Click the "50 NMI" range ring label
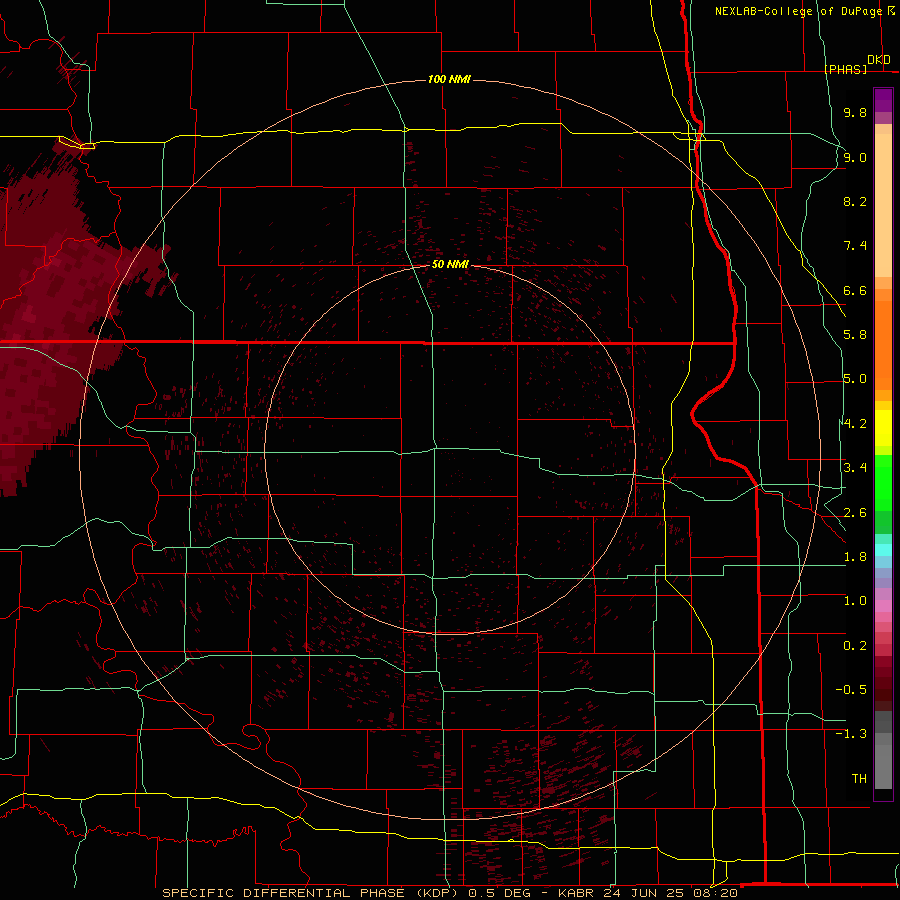900x900 pixels. (450, 264)
